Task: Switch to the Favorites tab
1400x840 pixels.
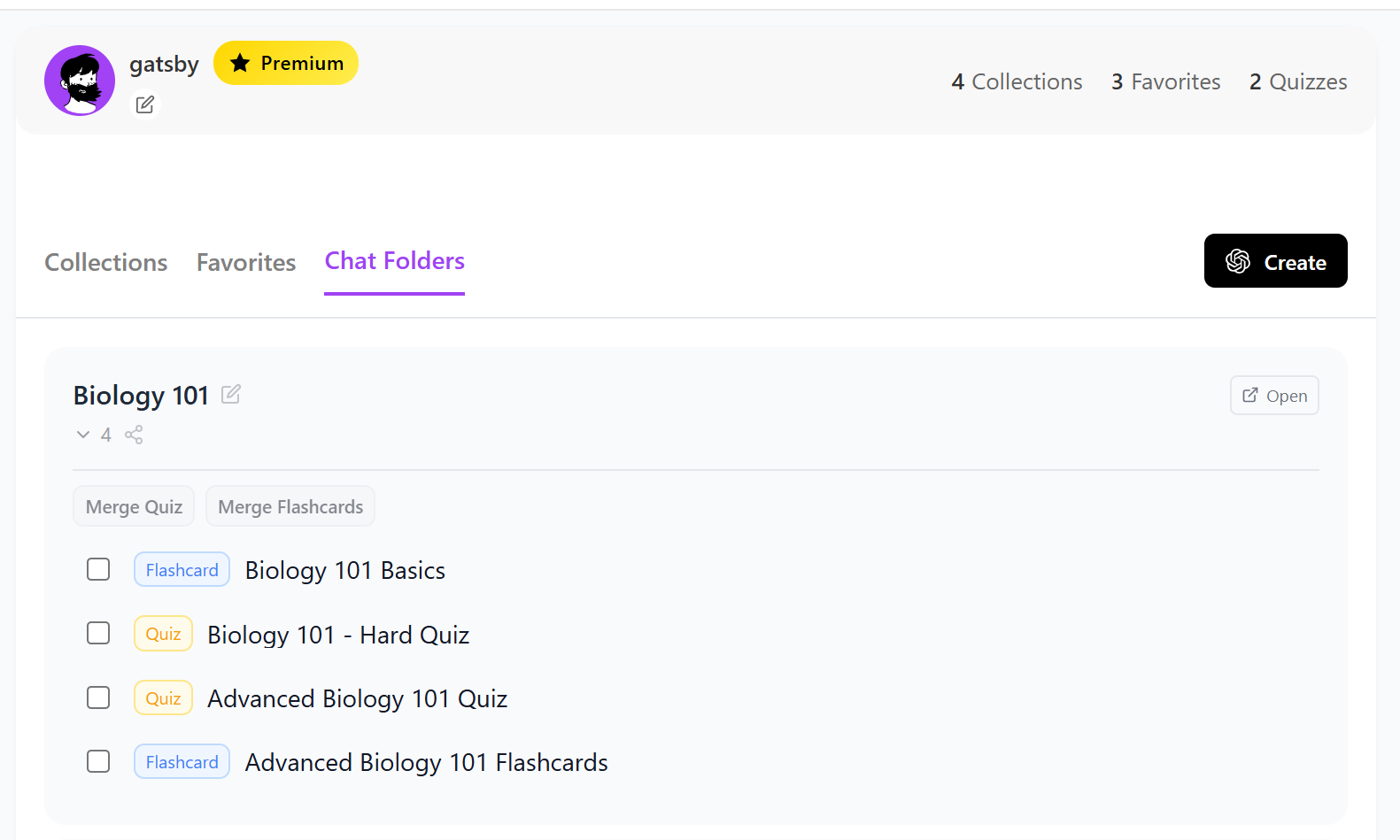Action: (246, 263)
